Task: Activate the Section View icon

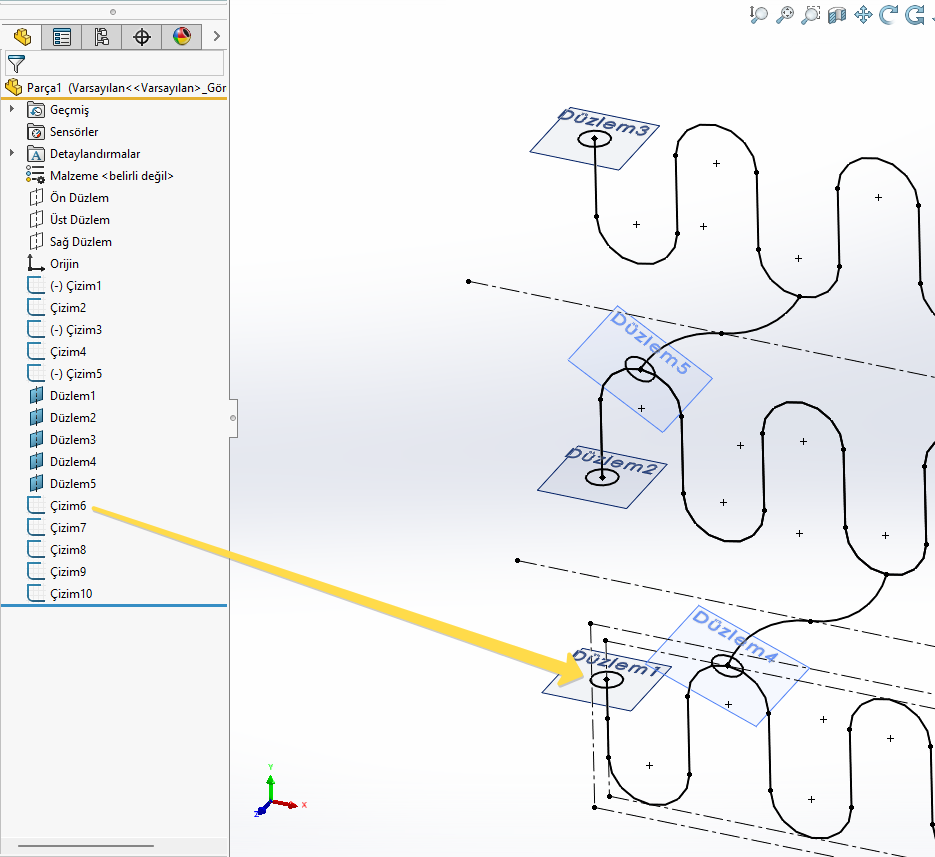Action: (837, 14)
